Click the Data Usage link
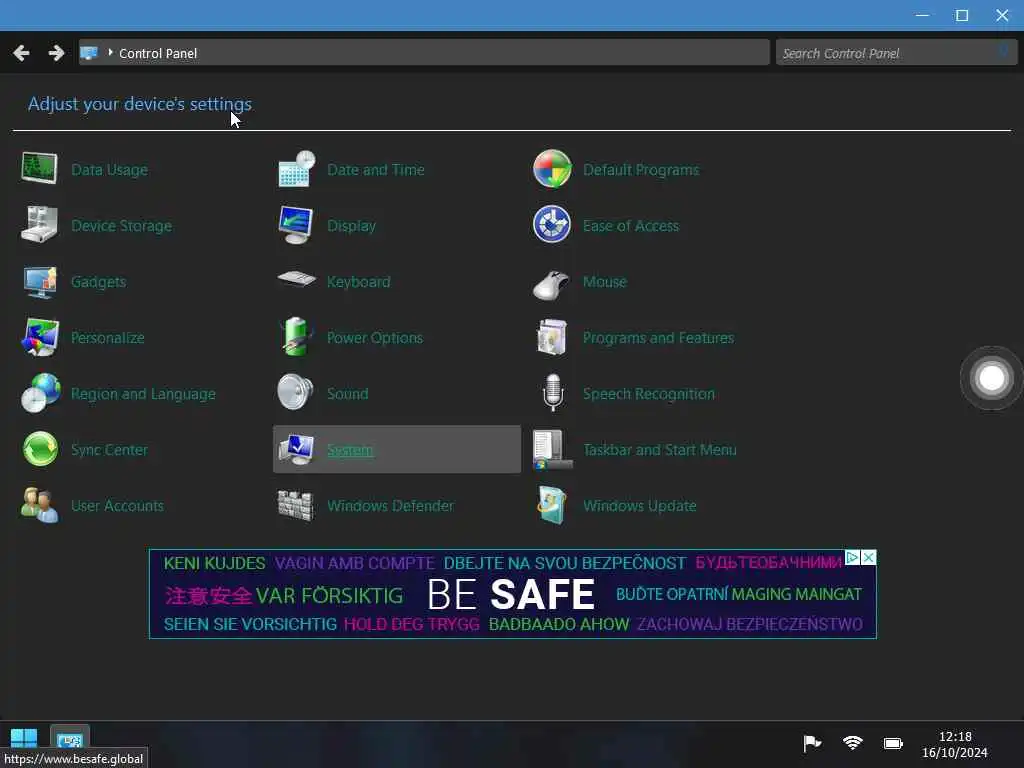 tap(109, 170)
